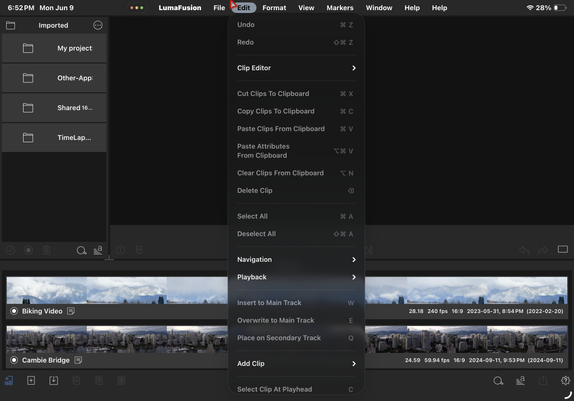574x401 pixels.
Task: Open the library search magnifier icon
Action: pyautogui.click(x=81, y=250)
